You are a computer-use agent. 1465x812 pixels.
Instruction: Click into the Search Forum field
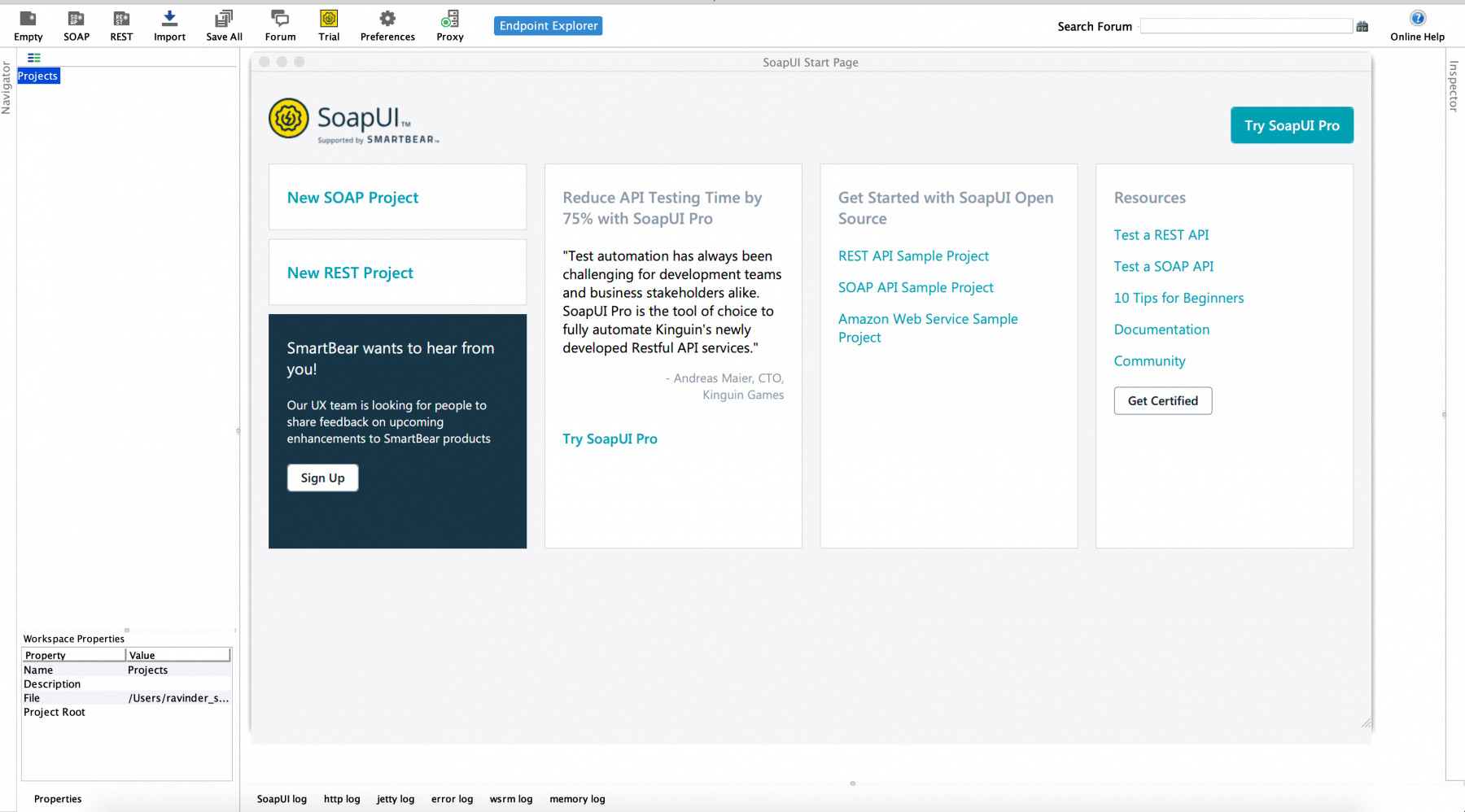point(1246,26)
